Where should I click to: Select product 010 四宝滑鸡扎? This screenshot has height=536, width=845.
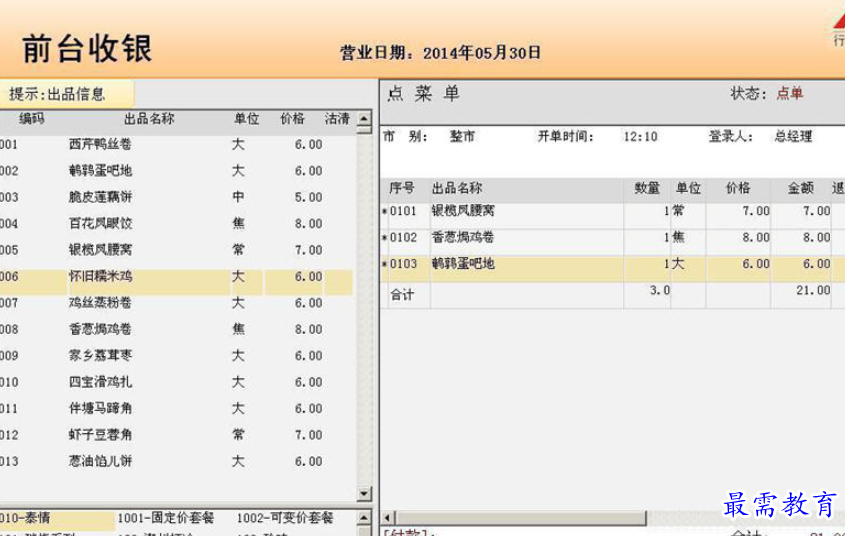[x=177, y=382]
